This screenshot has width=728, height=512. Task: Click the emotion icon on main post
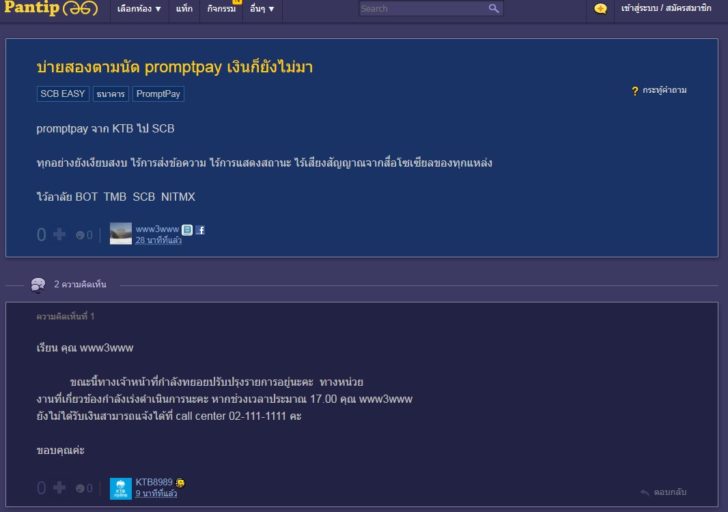[x=80, y=235]
